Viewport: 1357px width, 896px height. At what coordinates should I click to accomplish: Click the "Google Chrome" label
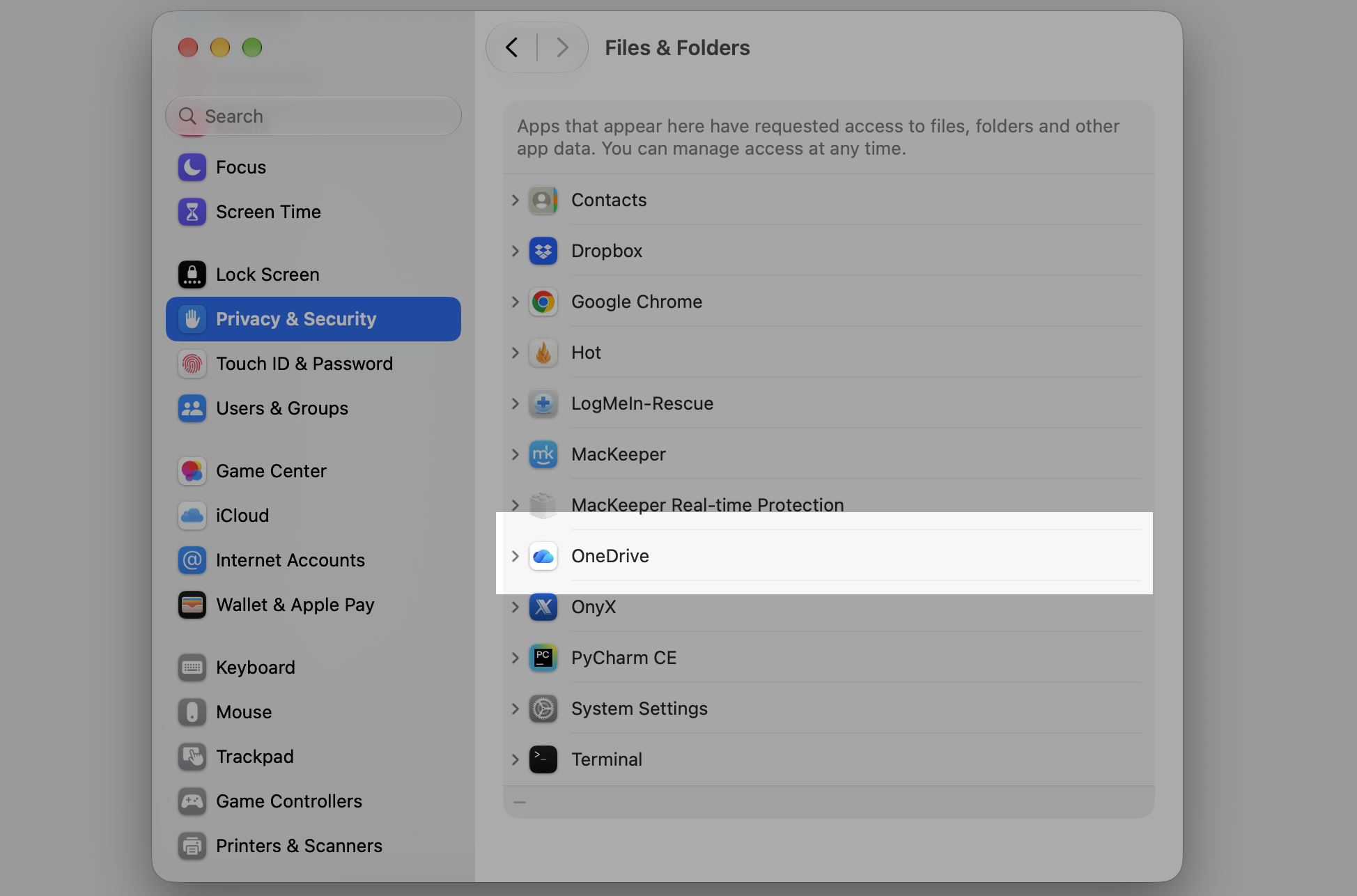(x=637, y=302)
